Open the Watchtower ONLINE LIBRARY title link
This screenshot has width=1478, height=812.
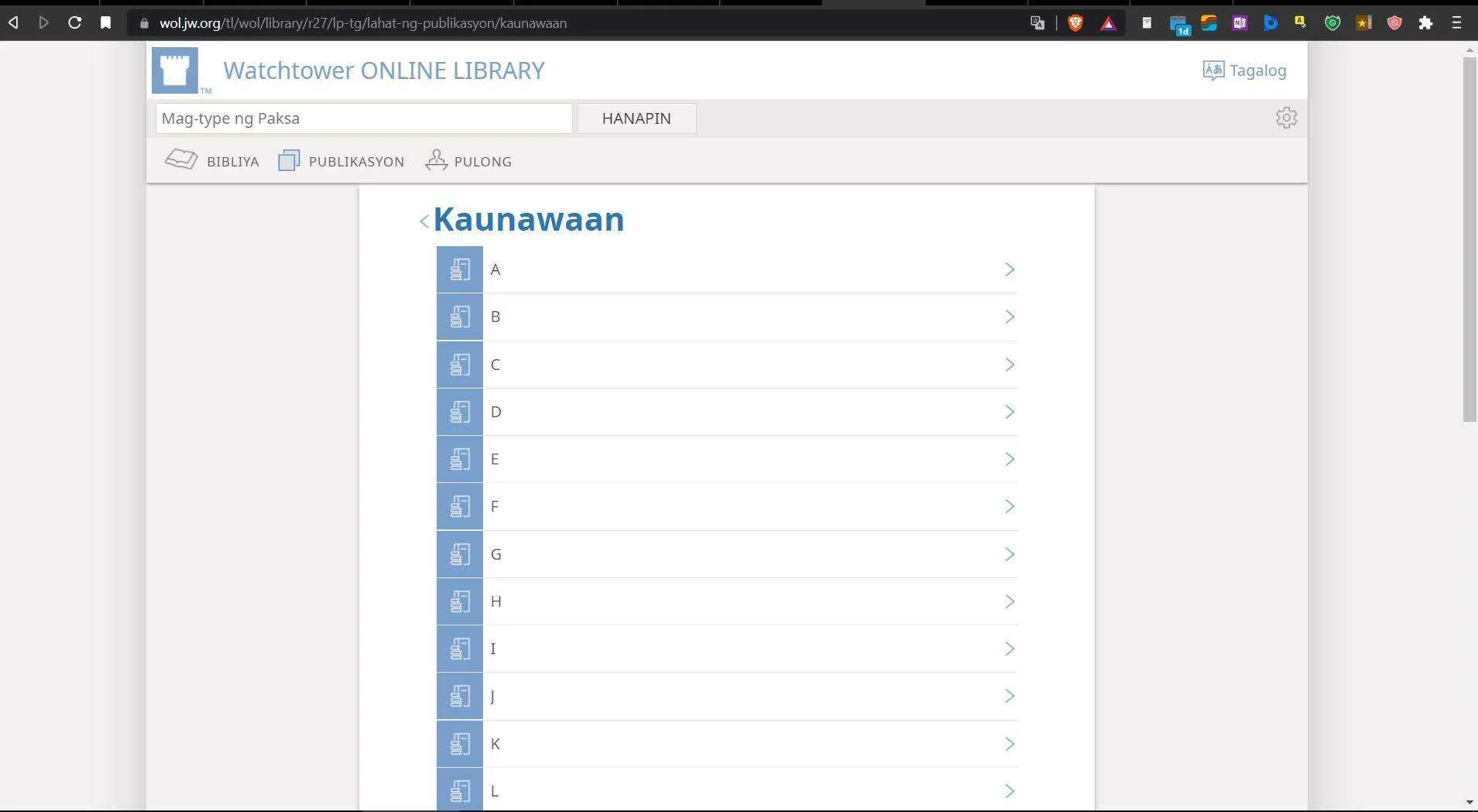(384, 70)
